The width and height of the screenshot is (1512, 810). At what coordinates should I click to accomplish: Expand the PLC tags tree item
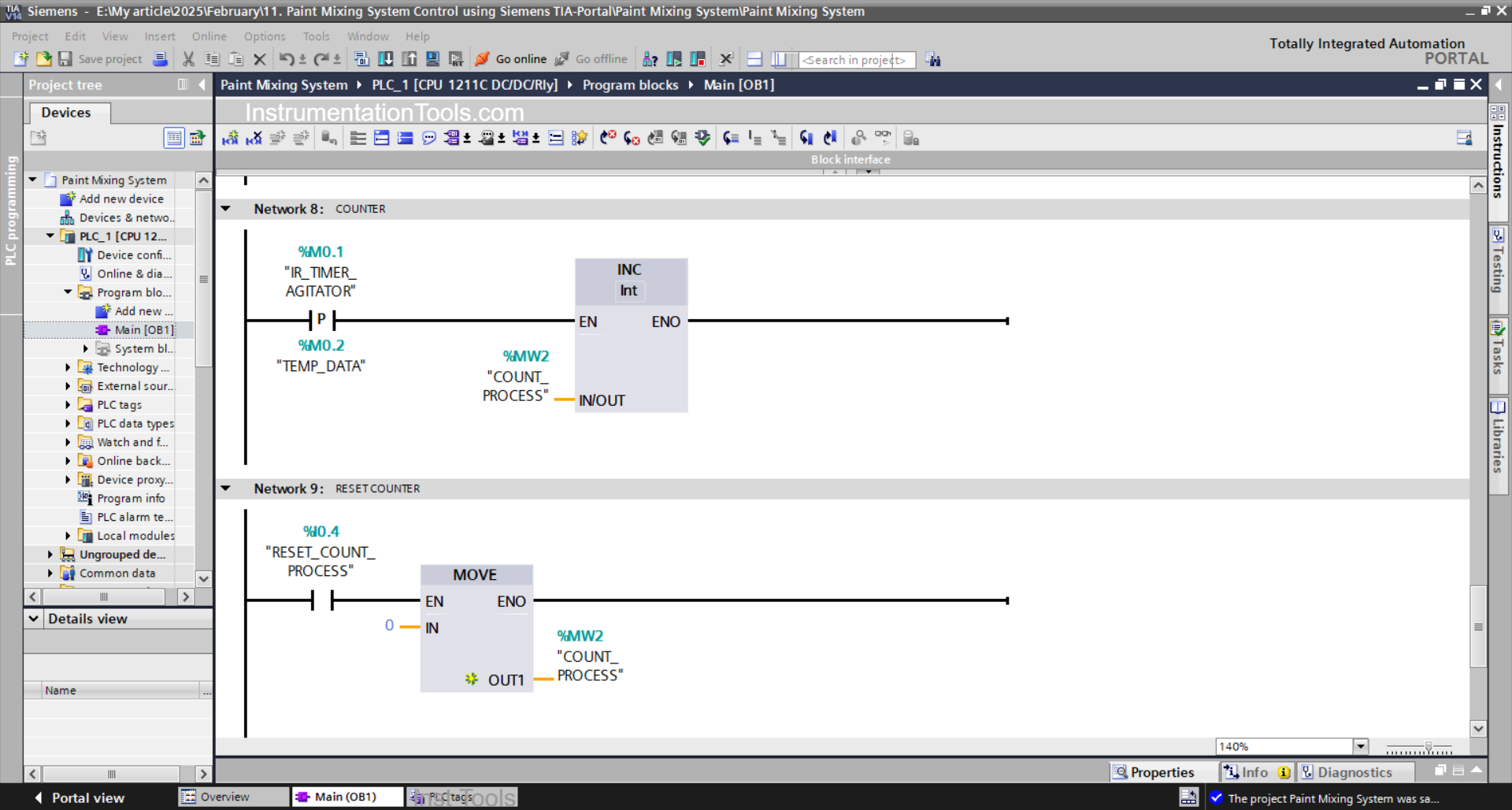(68, 404)
